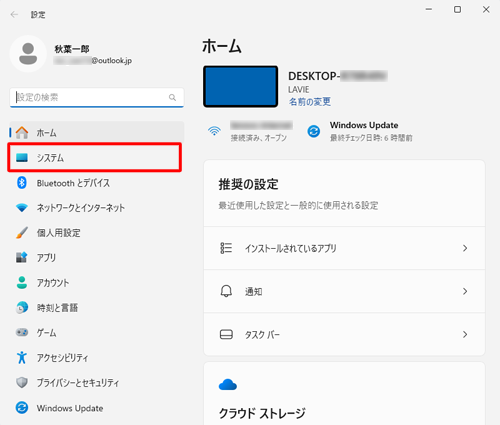Screen dimensions: 500x425
Task: Expand 通知 row chevron
Action: (465, 291)
